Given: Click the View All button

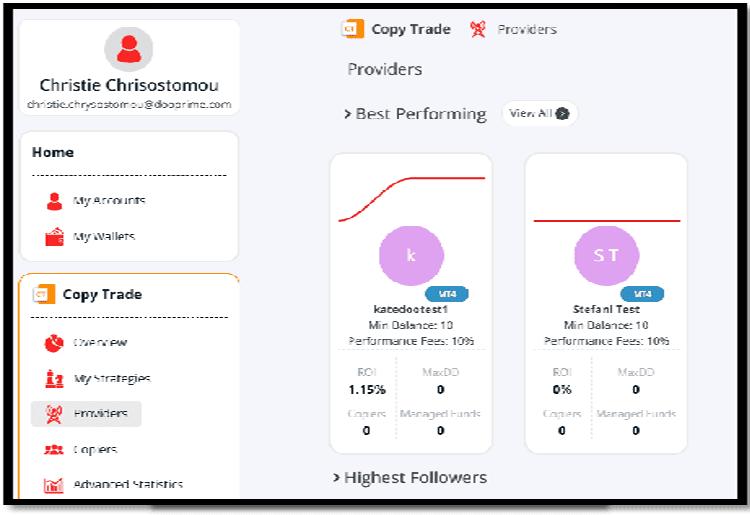Looking at the screenshot, I should pos(539,113).
